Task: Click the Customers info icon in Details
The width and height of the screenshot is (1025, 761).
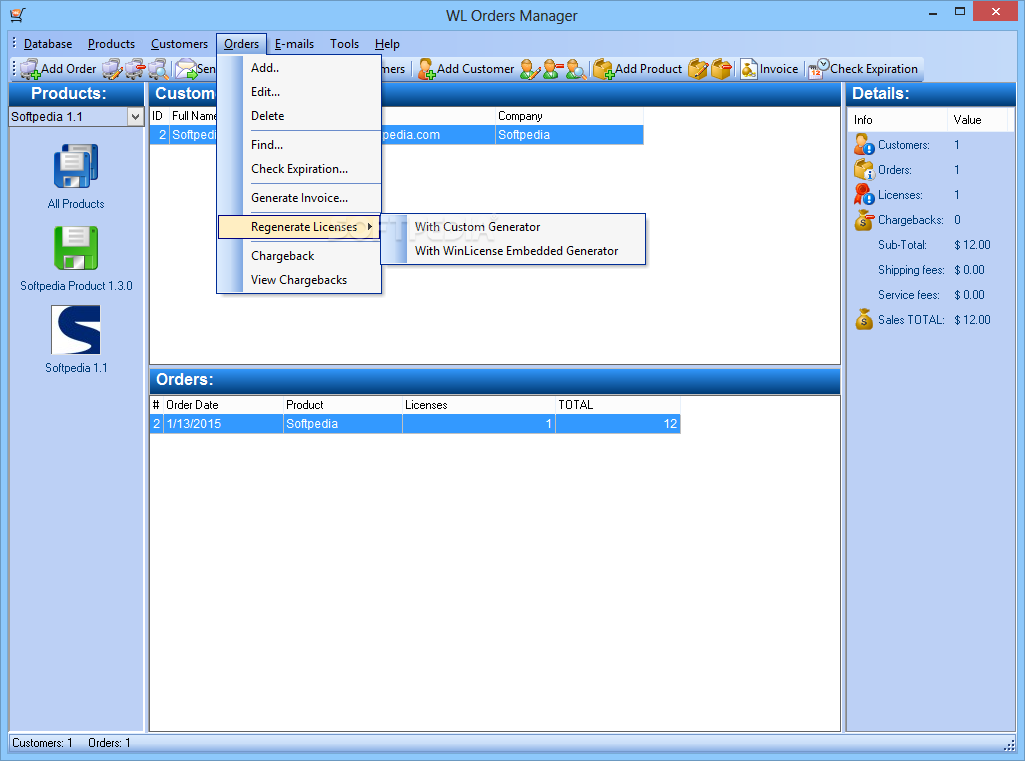Action: pyautogui.click(x=864, y=144)
